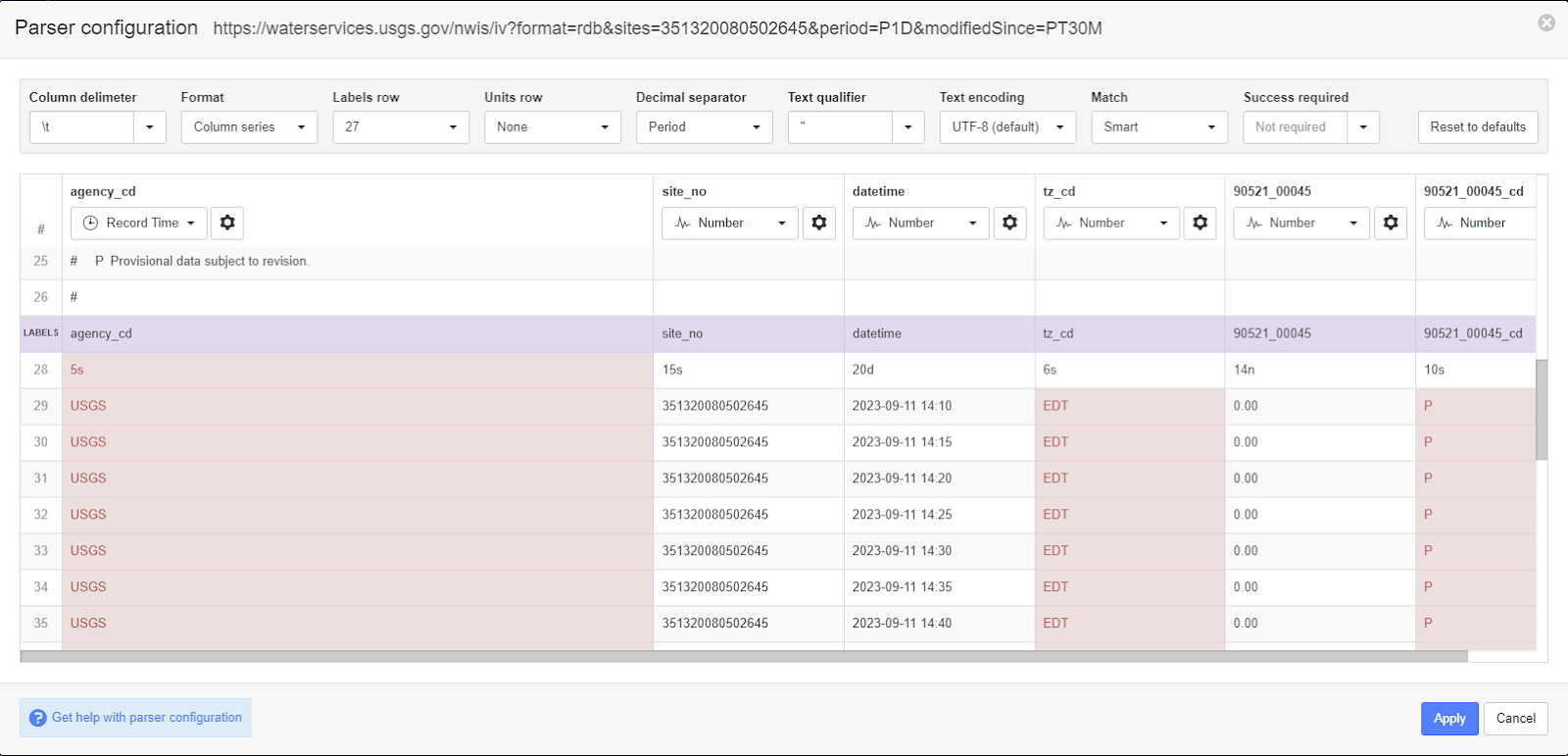
Task: Click row number 29
Action: tap(41, 406)
